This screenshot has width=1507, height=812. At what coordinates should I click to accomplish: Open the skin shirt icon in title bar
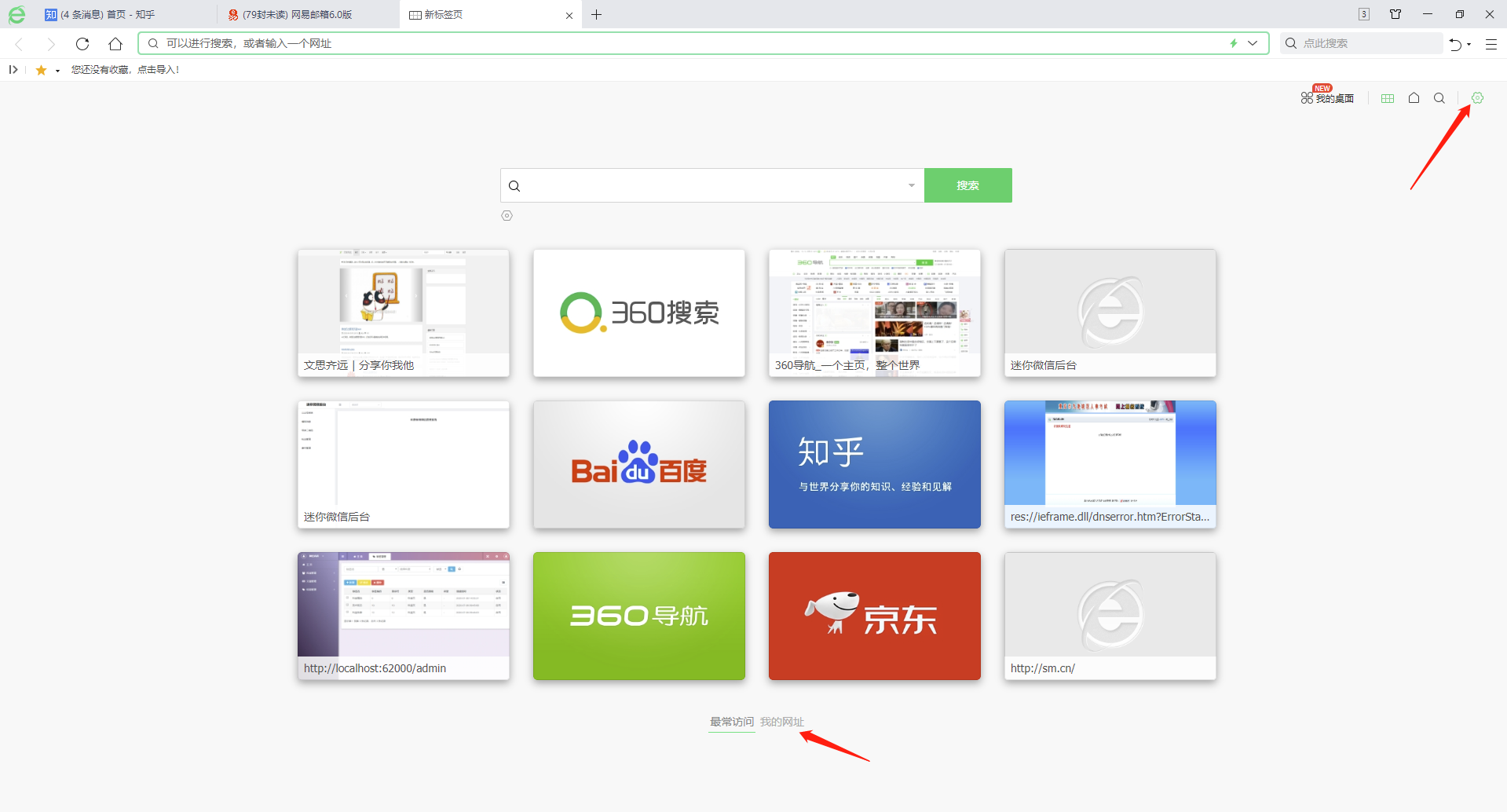click(x=1395, y=14)
